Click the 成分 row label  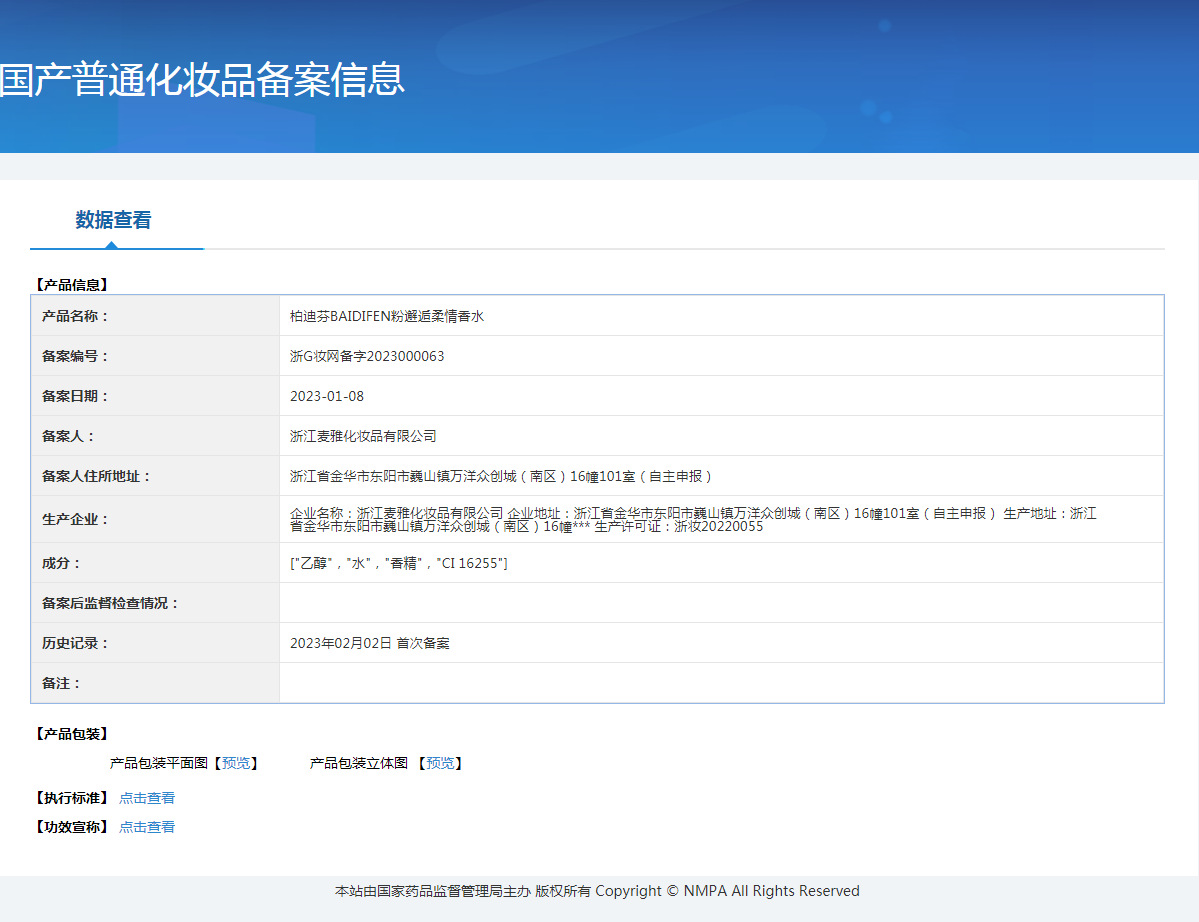click(x=61, y=563)
